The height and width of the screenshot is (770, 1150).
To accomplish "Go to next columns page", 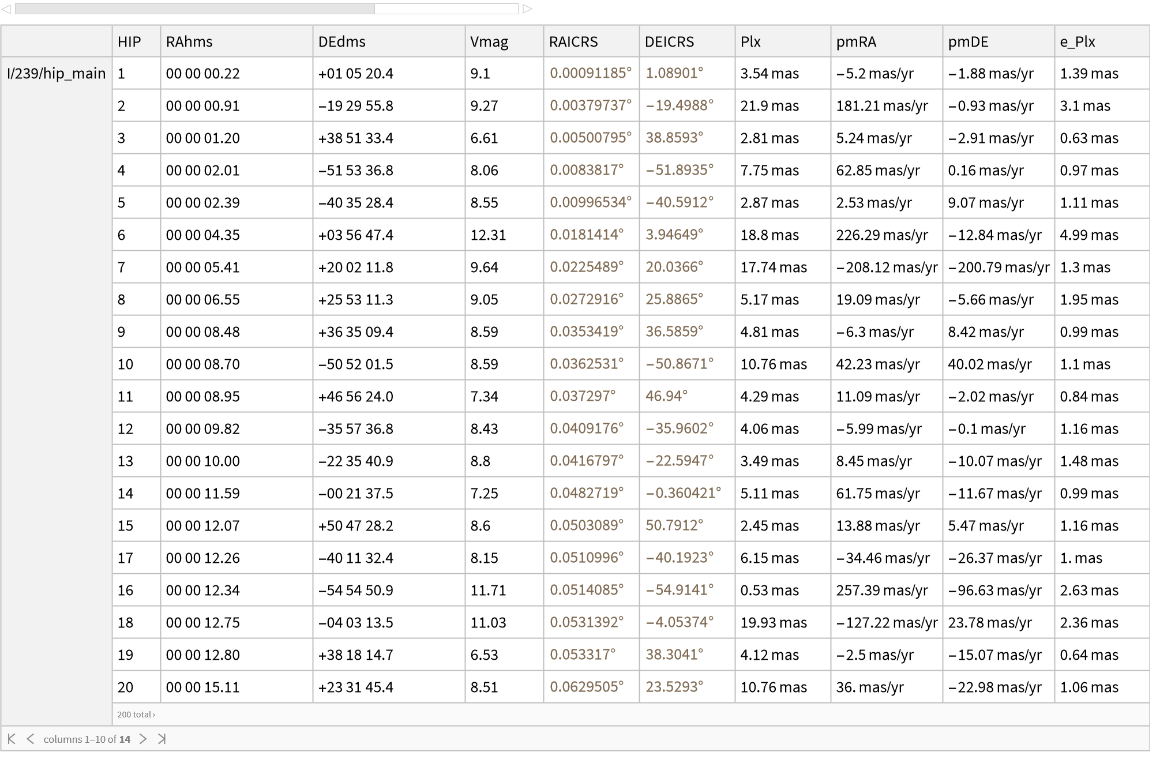I will (143, 739).
